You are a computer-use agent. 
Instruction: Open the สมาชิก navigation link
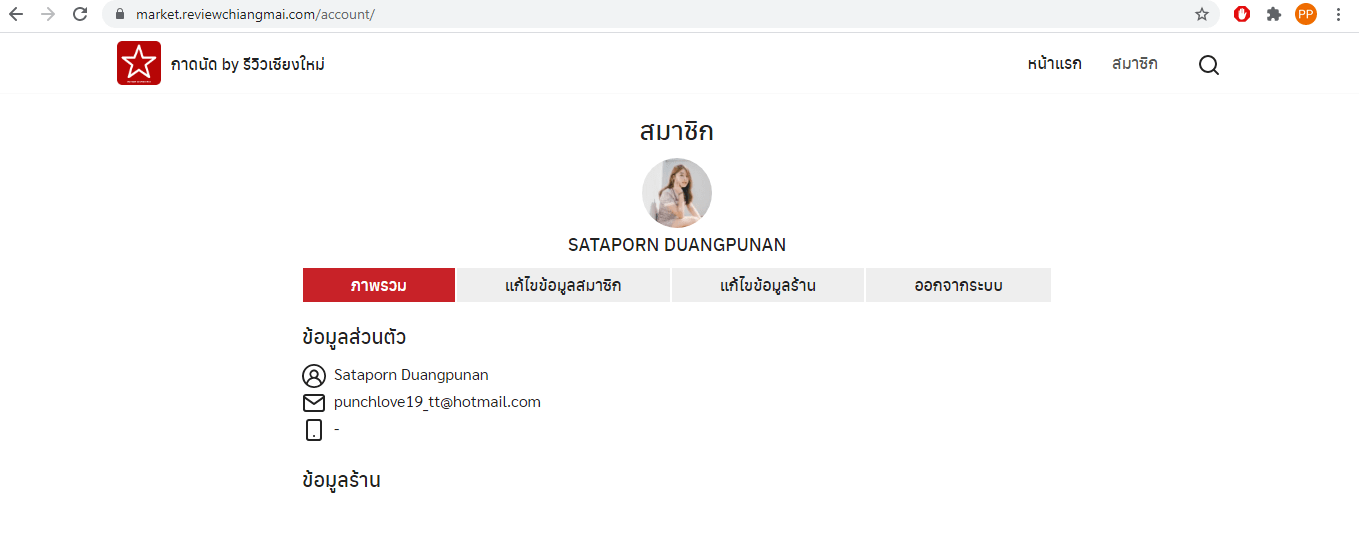click(x=1135, y=64)
